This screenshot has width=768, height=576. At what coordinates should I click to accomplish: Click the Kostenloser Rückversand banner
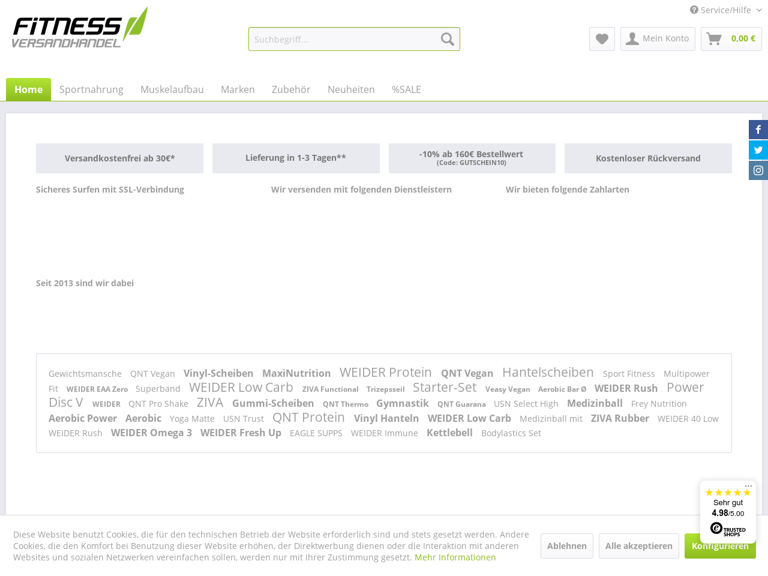648,158
